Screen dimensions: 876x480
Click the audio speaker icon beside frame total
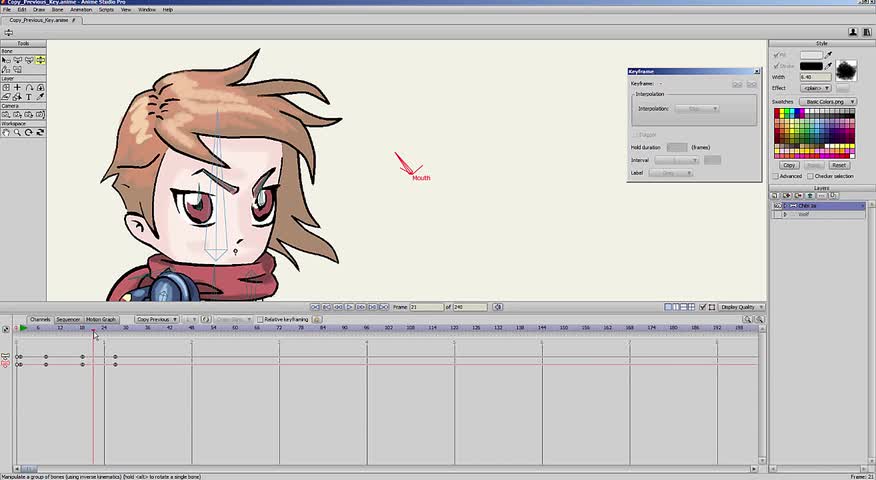[x=498, y=307]
